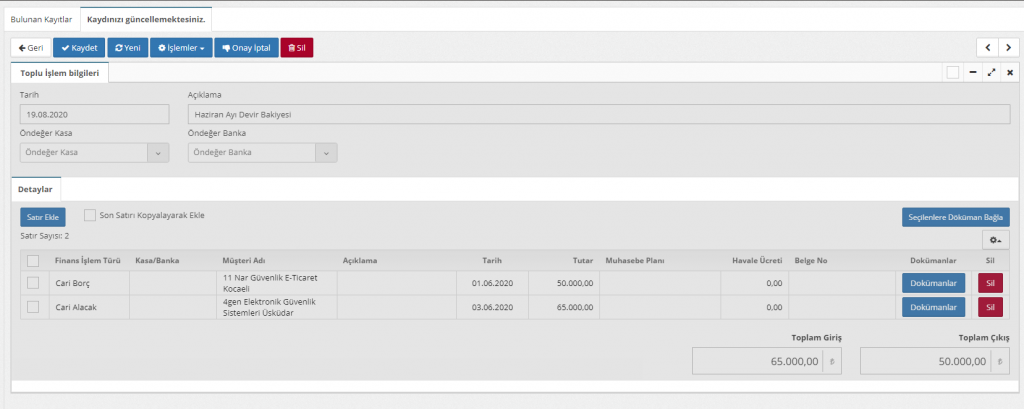The height and width of the screenshot is (409, 1024).
Task: Collapse the Toplu İşlem bilgileri panel
Action: [973, 72]
